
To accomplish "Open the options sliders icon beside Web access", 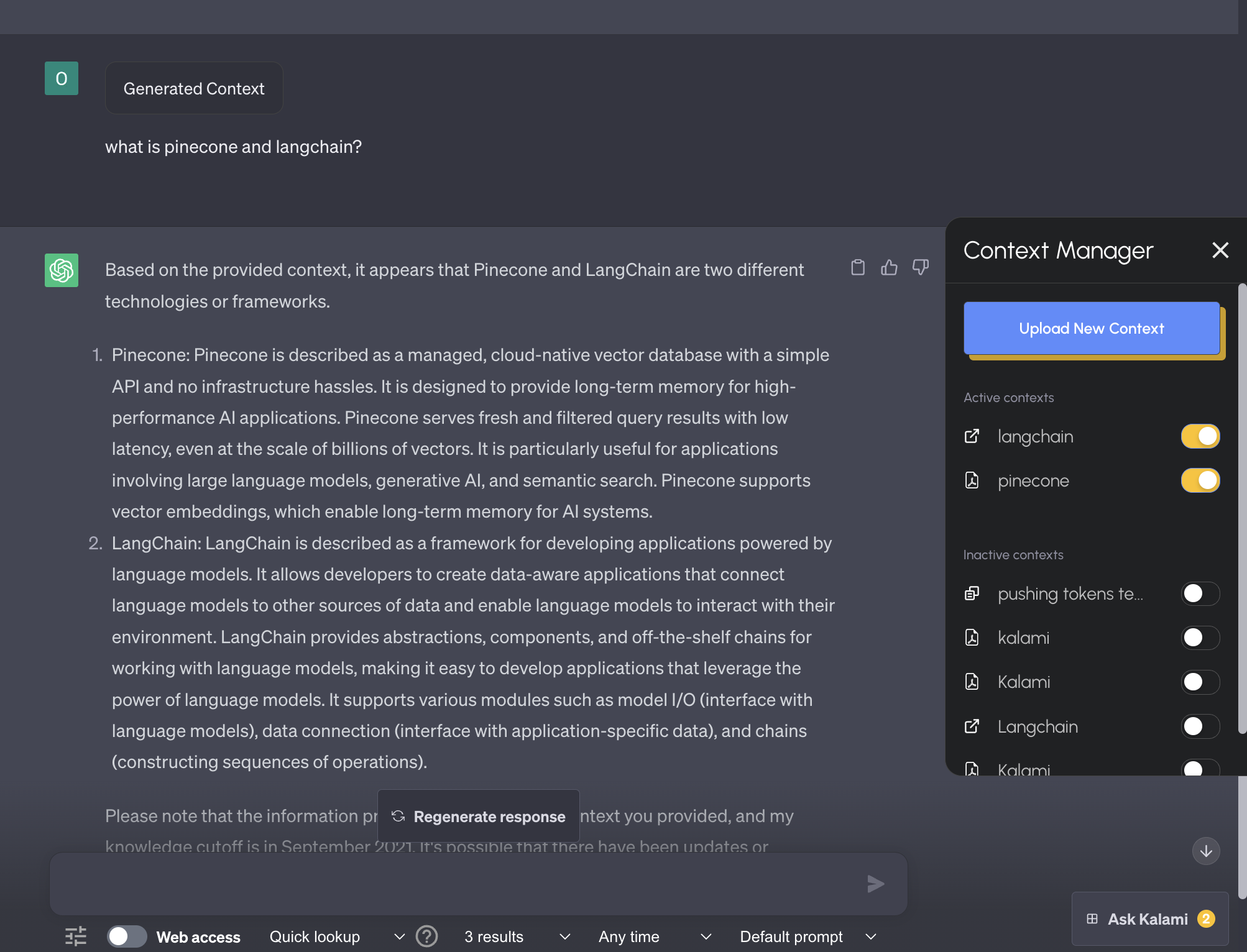I will (x=76, y=936).
